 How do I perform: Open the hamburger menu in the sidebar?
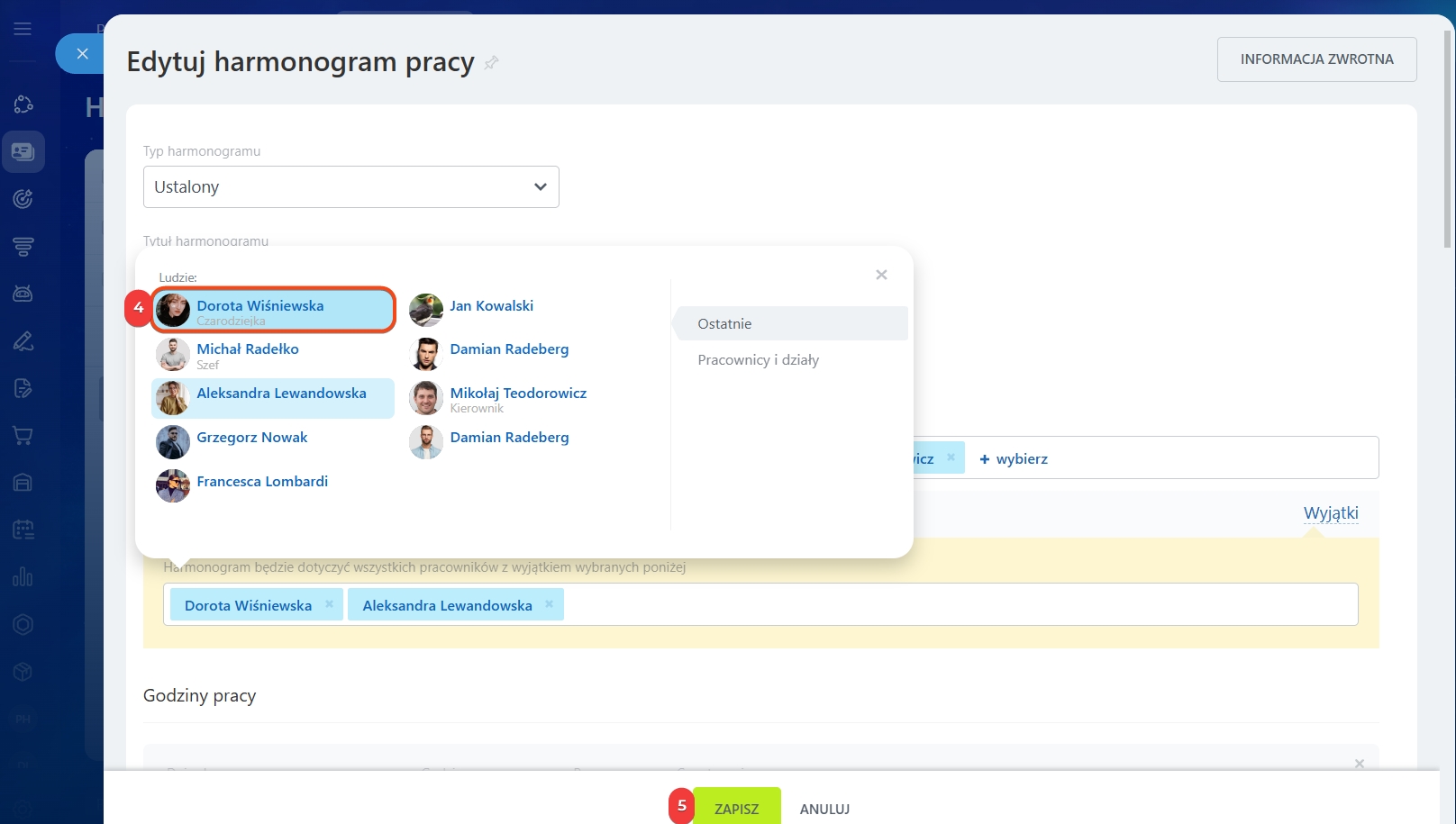coord(23,29)
